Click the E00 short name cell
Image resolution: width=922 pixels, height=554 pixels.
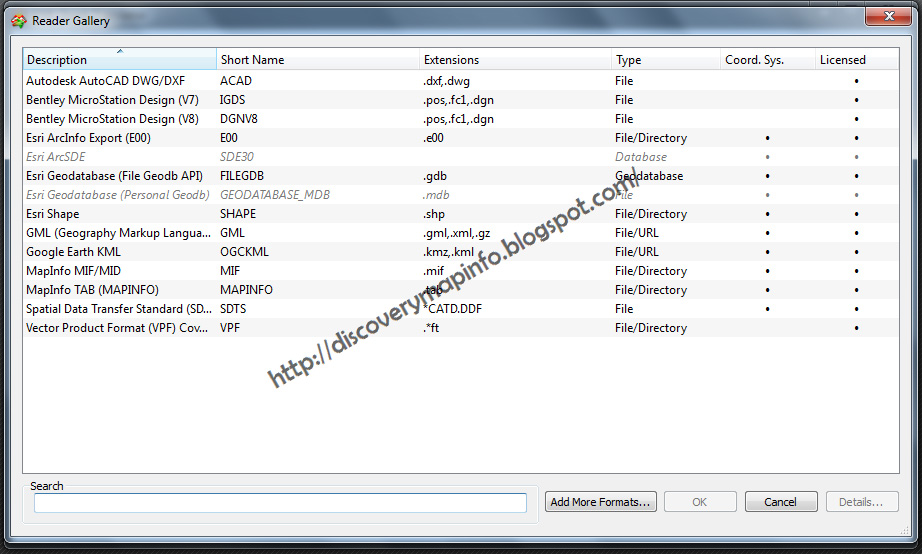click(x=229, y=138)
